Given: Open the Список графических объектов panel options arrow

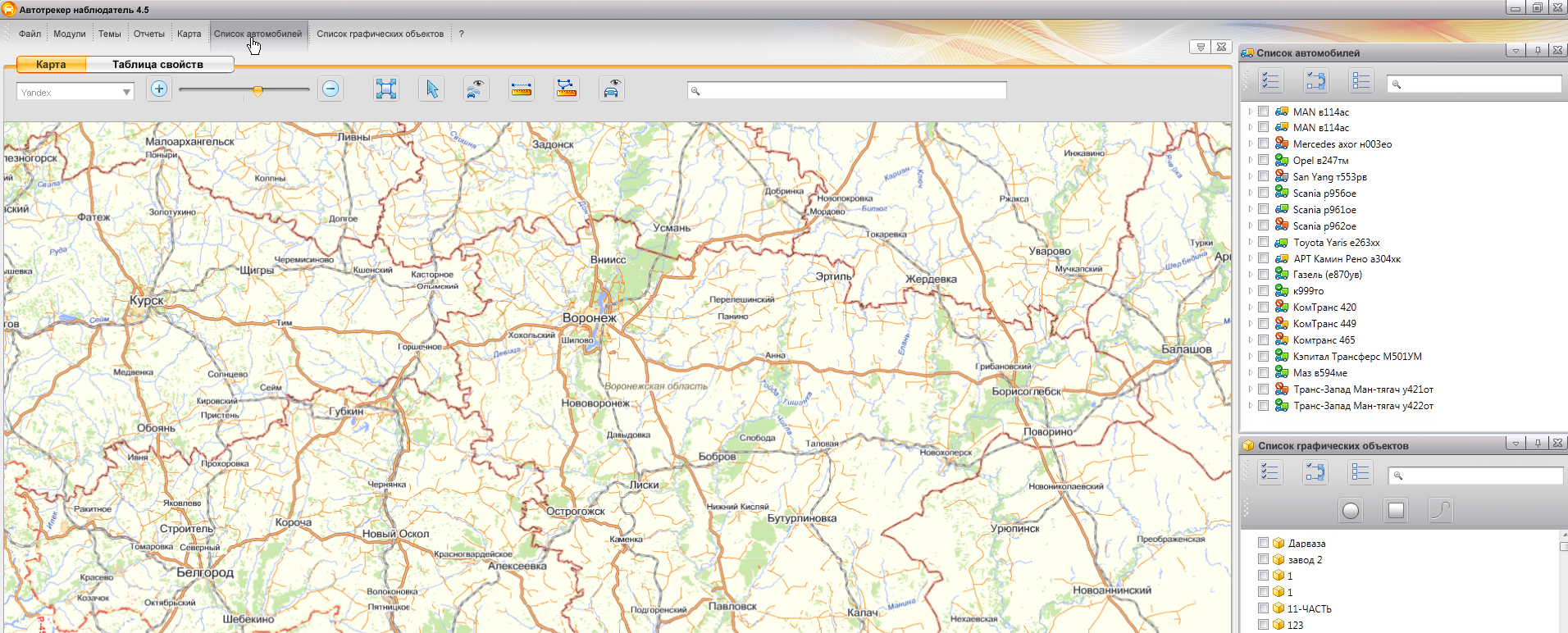Looking at the screenshot, I should [1516, 444].
